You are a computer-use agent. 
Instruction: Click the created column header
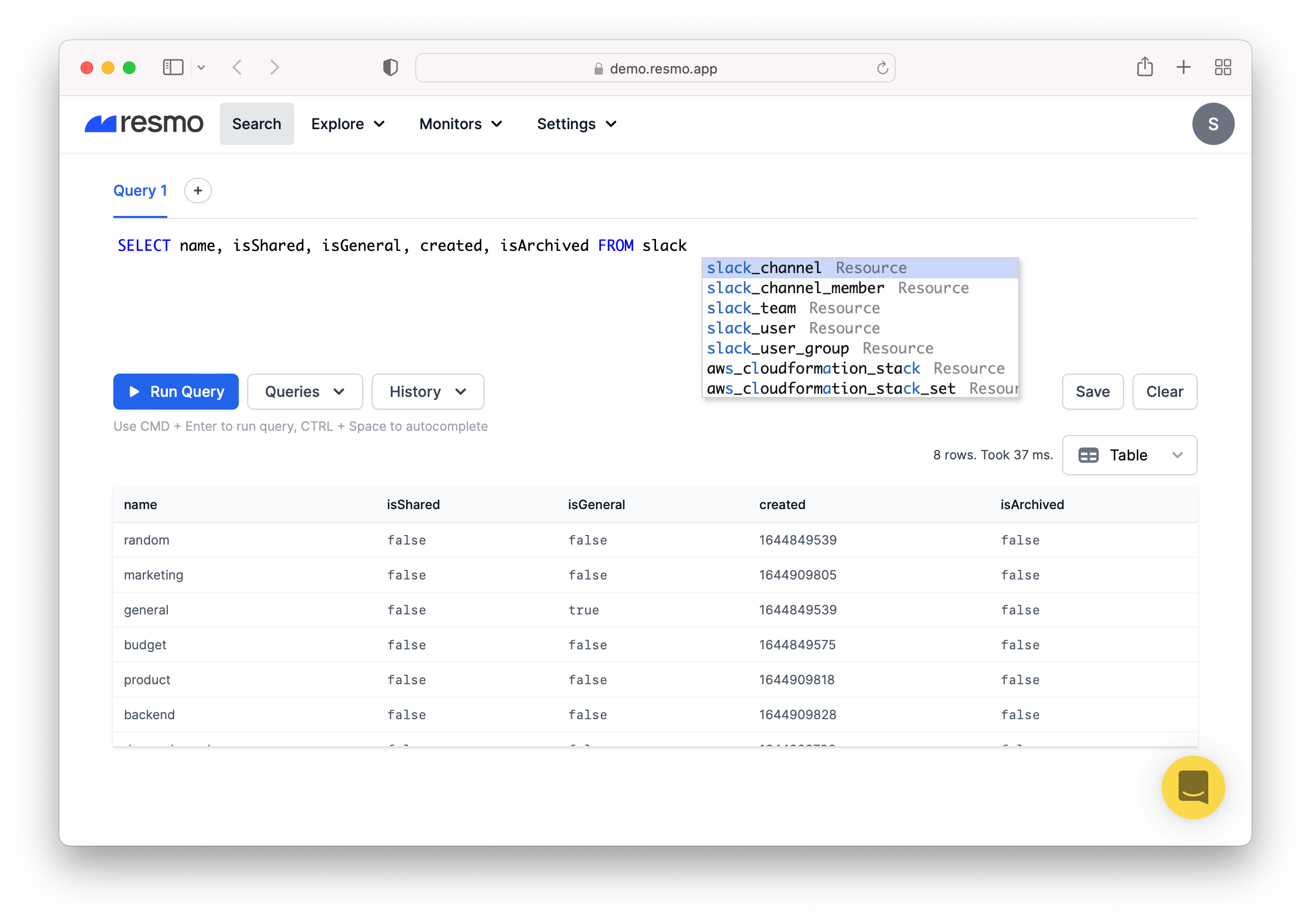(782, 504)
